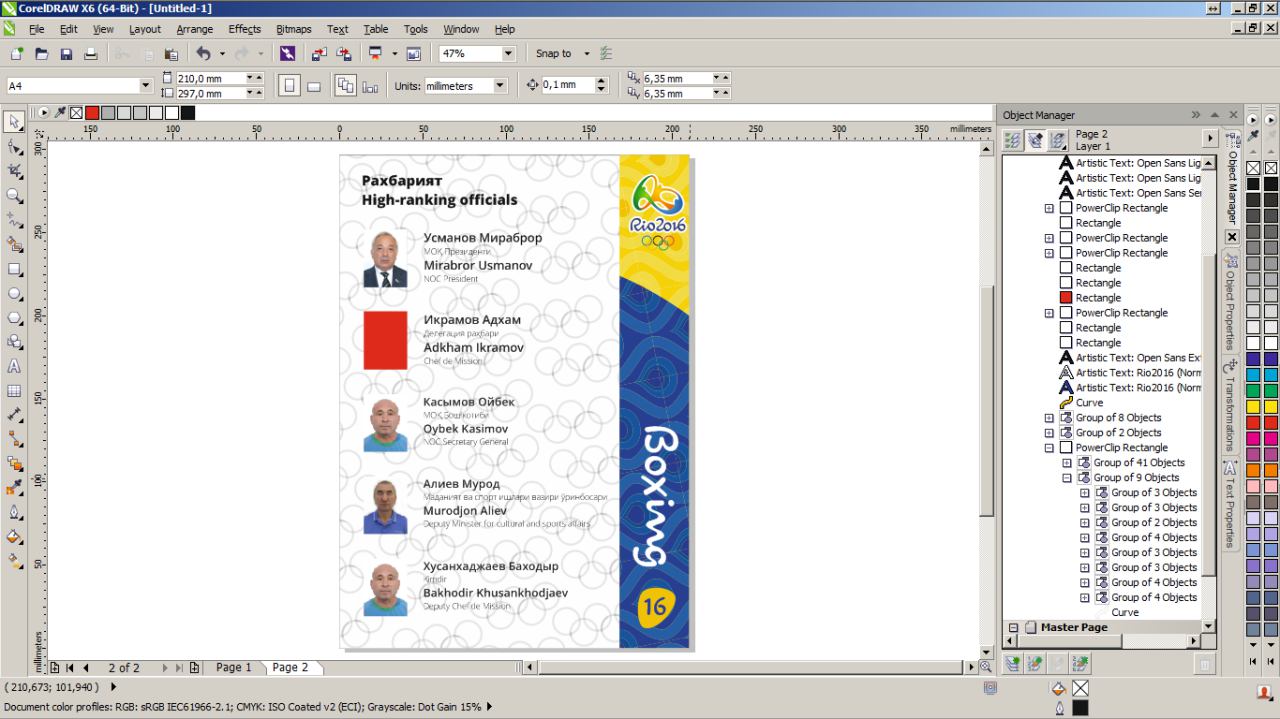Click the Export icon
Image resolution: width=1280 pixels, height=719 pixels.
(344, 53)
